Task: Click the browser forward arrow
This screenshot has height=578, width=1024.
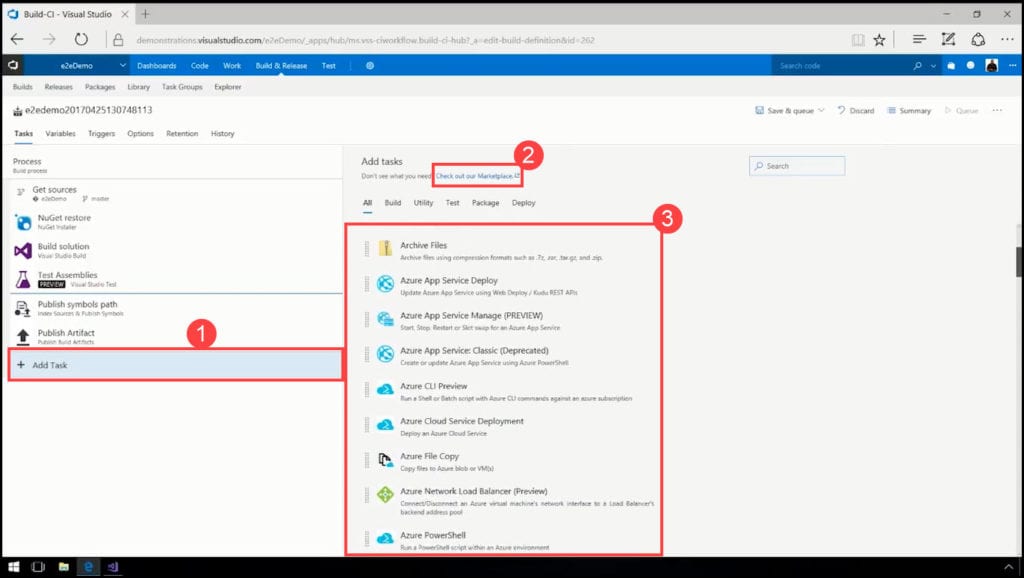Action: pos(49,40)
